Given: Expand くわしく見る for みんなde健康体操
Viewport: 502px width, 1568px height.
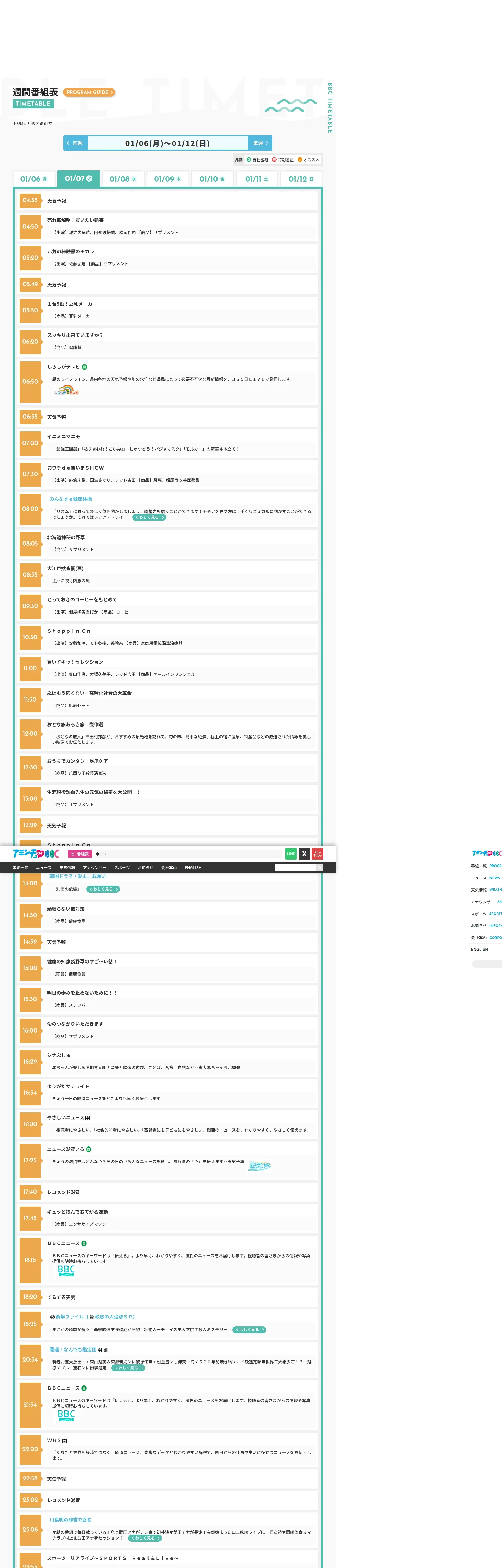Looking at the screenshot, I should (x=149, y=517).
